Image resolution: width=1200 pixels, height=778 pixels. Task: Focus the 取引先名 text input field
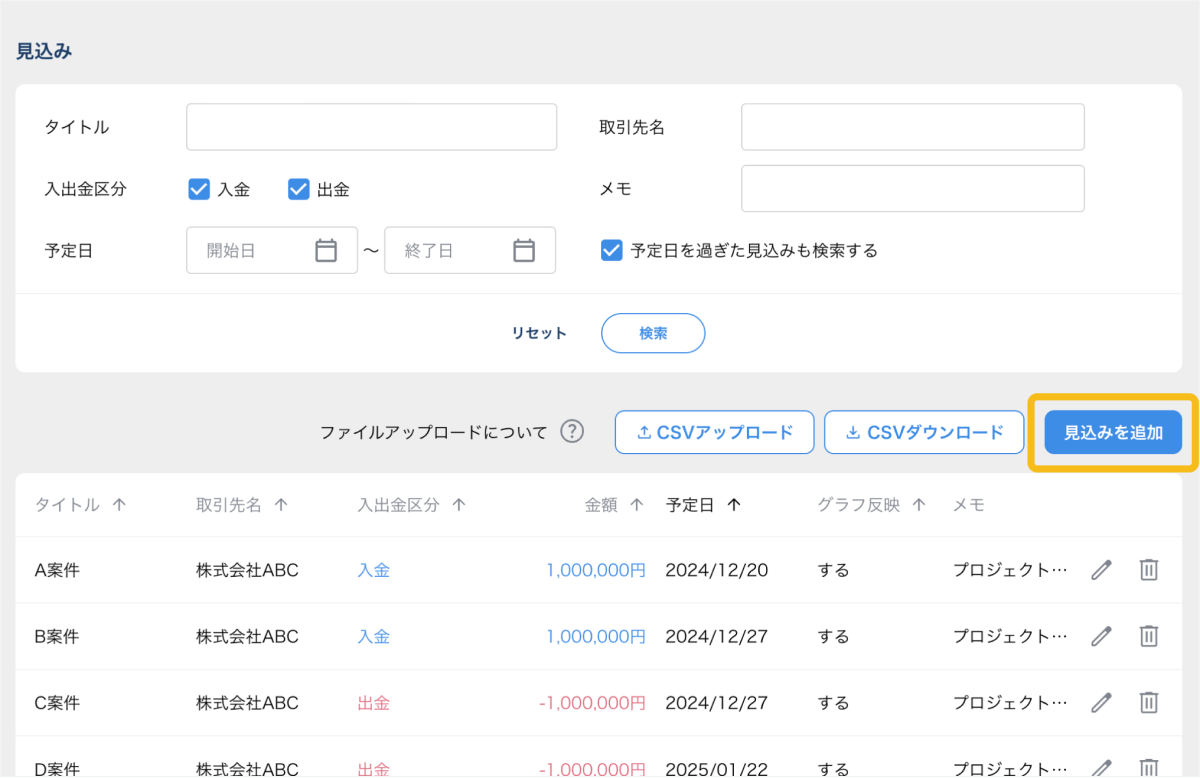coord(912,127)
